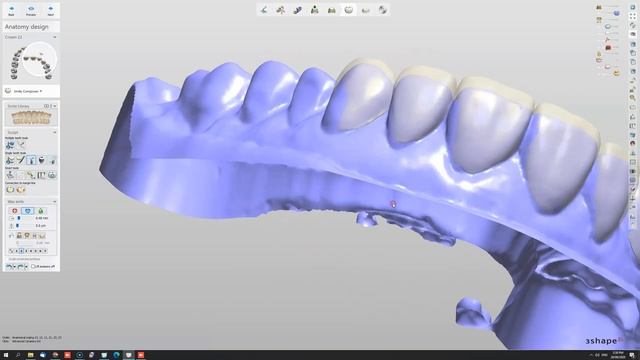The image size is (640, 360).
Task: Expand the Crown 22 selector dropdown
Action: (55, 37)
